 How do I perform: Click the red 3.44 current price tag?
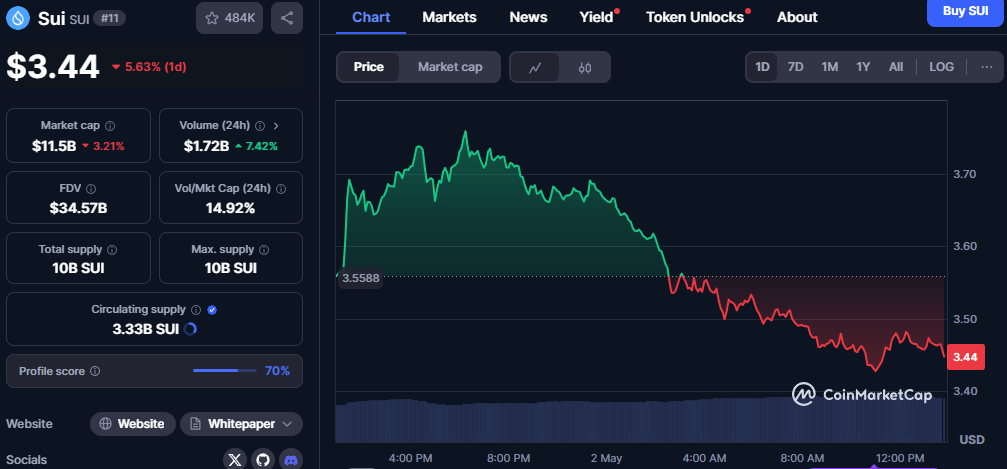(965, 357)
